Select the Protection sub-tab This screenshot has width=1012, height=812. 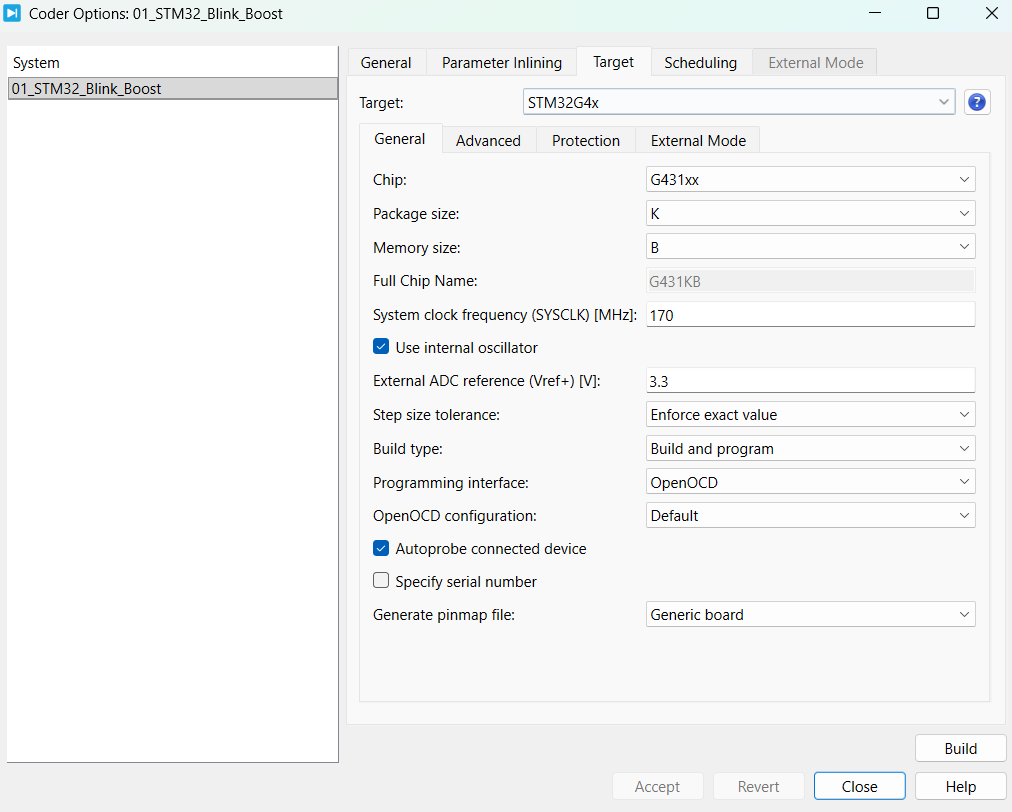coord(586,141)
